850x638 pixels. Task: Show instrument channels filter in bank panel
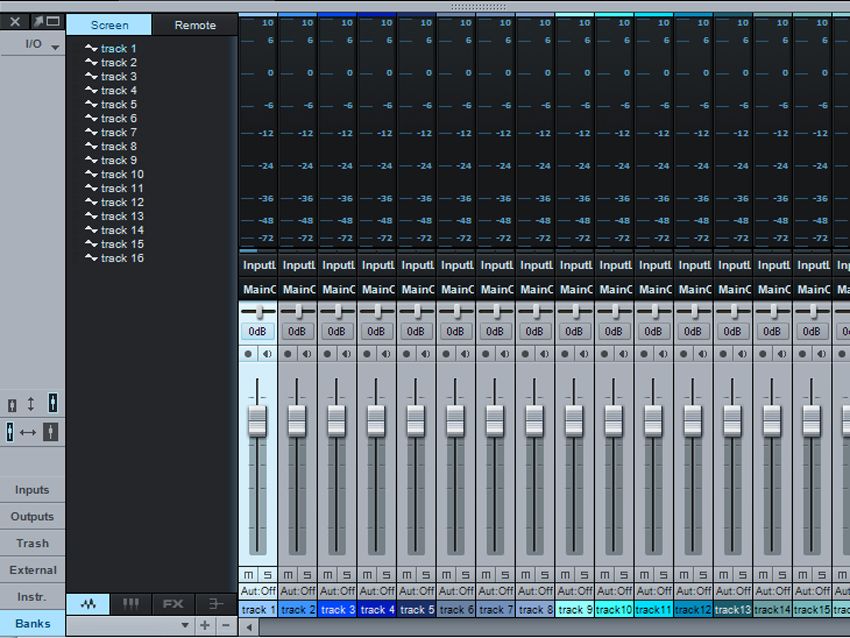tap(131, 604)
